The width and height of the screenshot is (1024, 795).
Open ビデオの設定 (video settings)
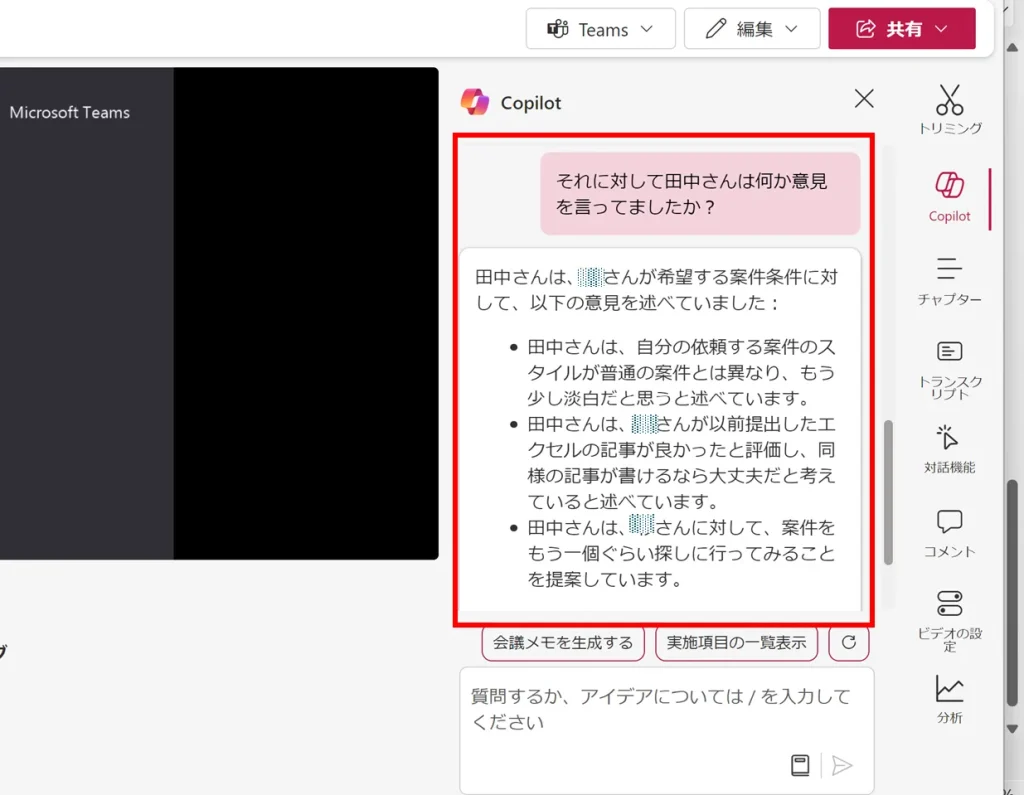[x=949, y=617]
